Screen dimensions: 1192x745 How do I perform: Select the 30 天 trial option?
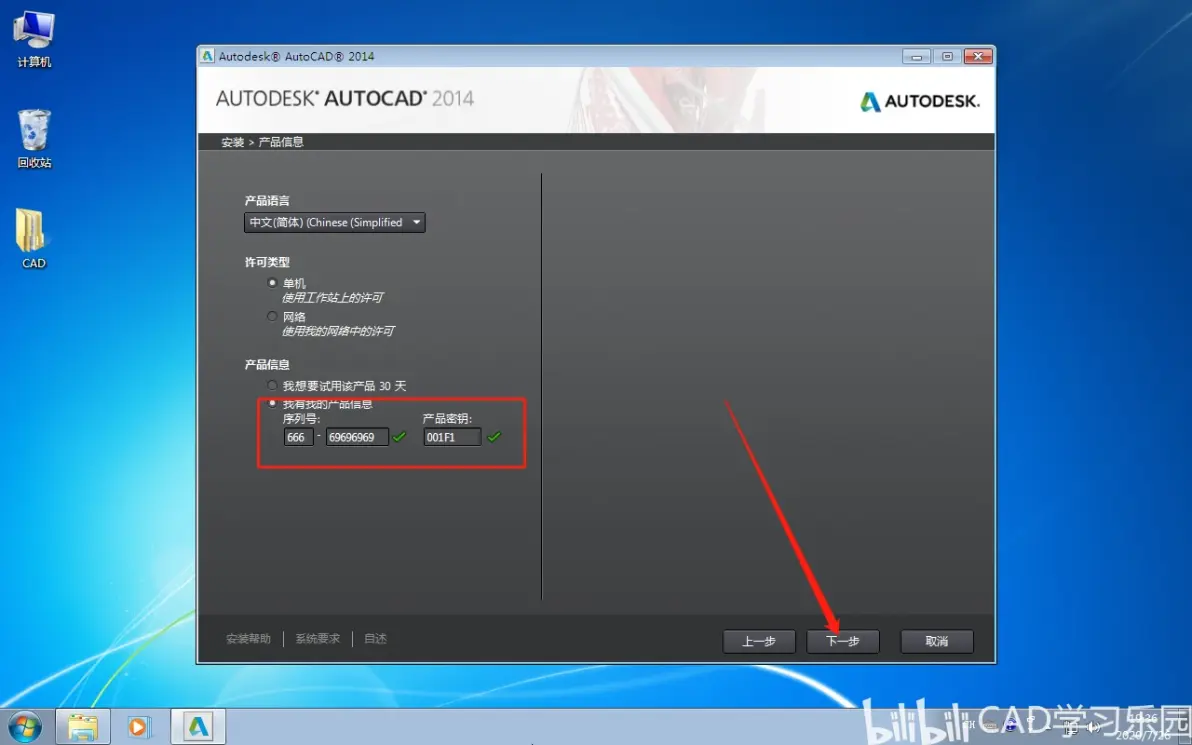pos(272,385)
